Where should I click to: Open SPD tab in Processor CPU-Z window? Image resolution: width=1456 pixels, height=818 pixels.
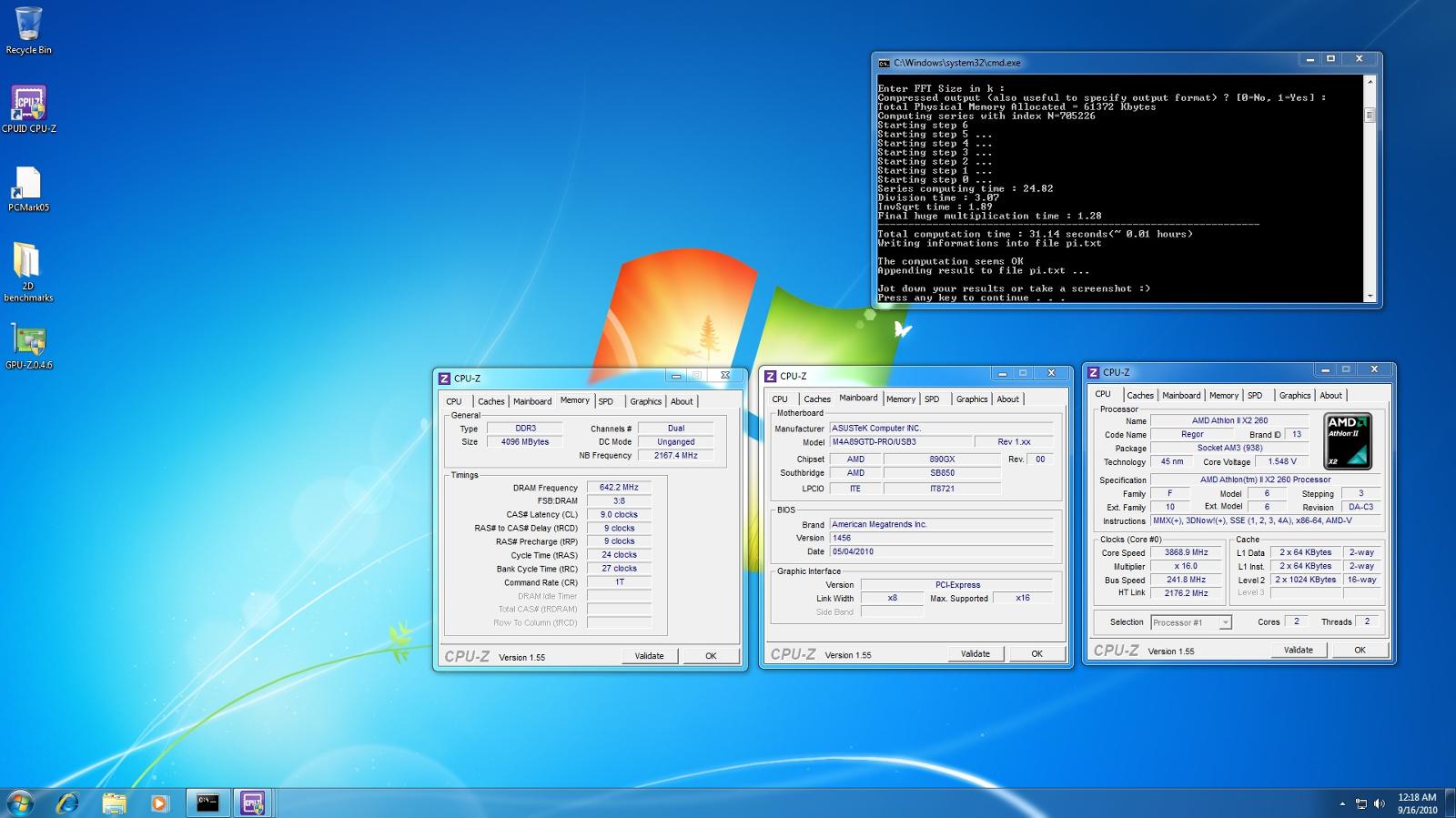pyautogui.click(x=1255, y=396)
